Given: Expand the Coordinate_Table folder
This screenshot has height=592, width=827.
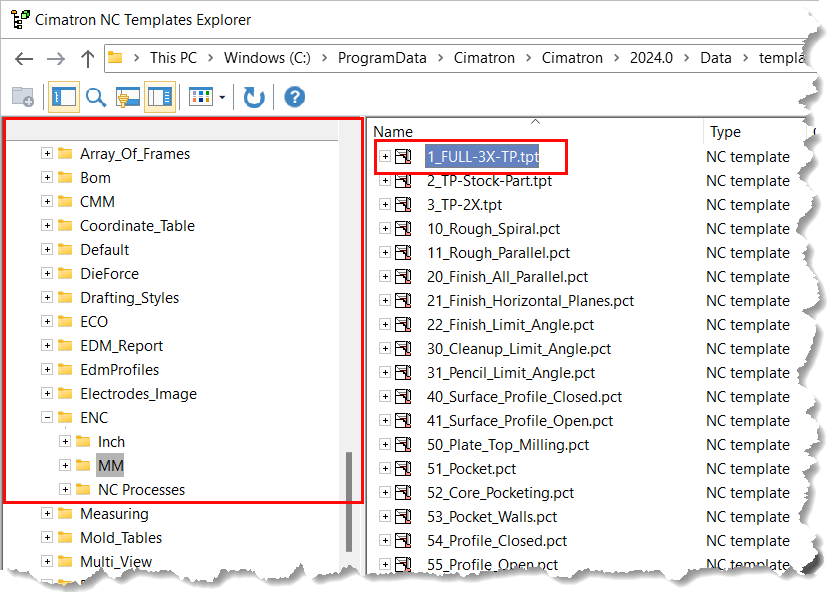Looking at the screenshot, I should pyautogui.click(x=47, y=225).
